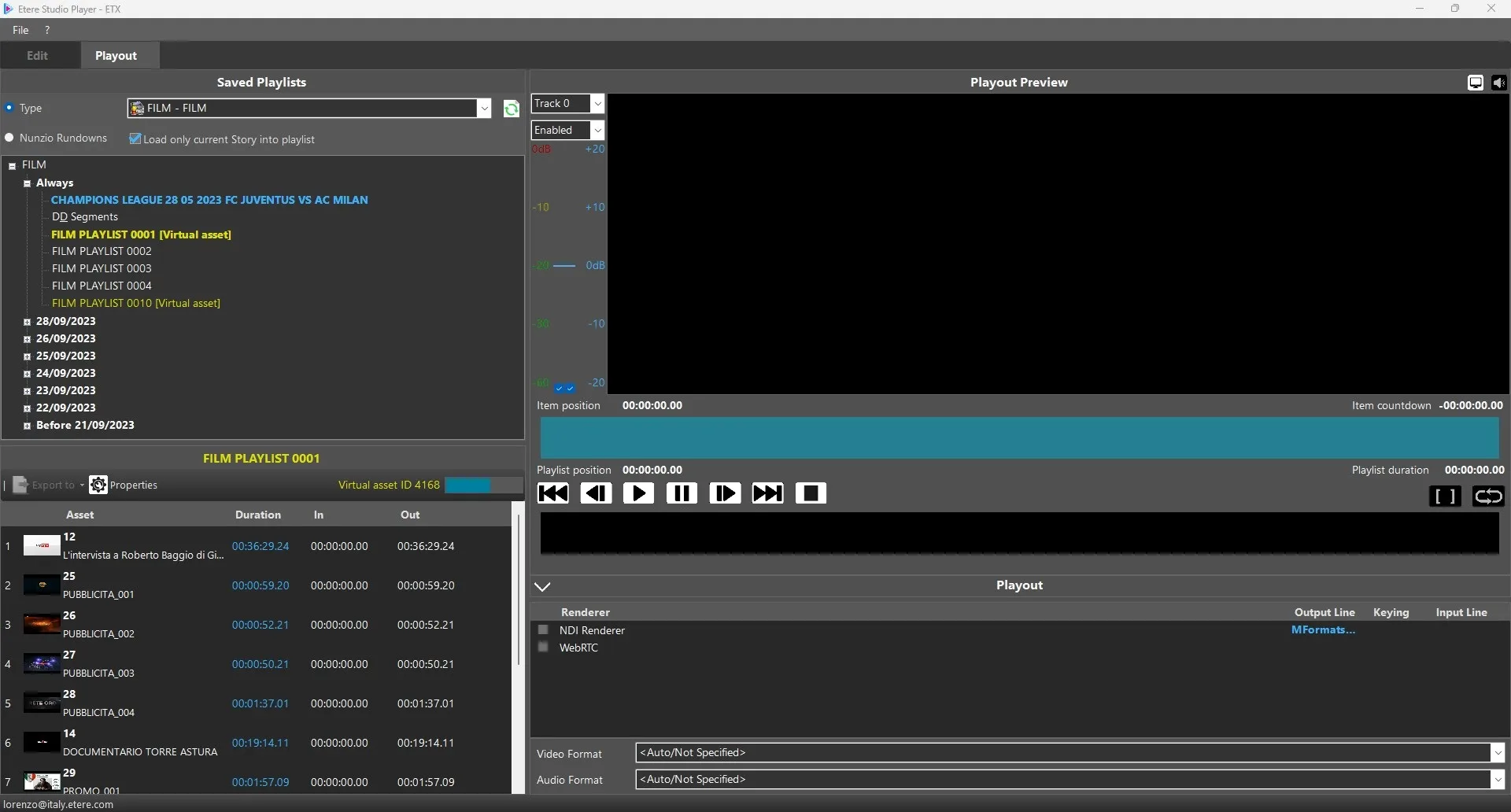Click the preview monitor display icon
Screen dimensions: 1511x812
(x=1476, y=83)
